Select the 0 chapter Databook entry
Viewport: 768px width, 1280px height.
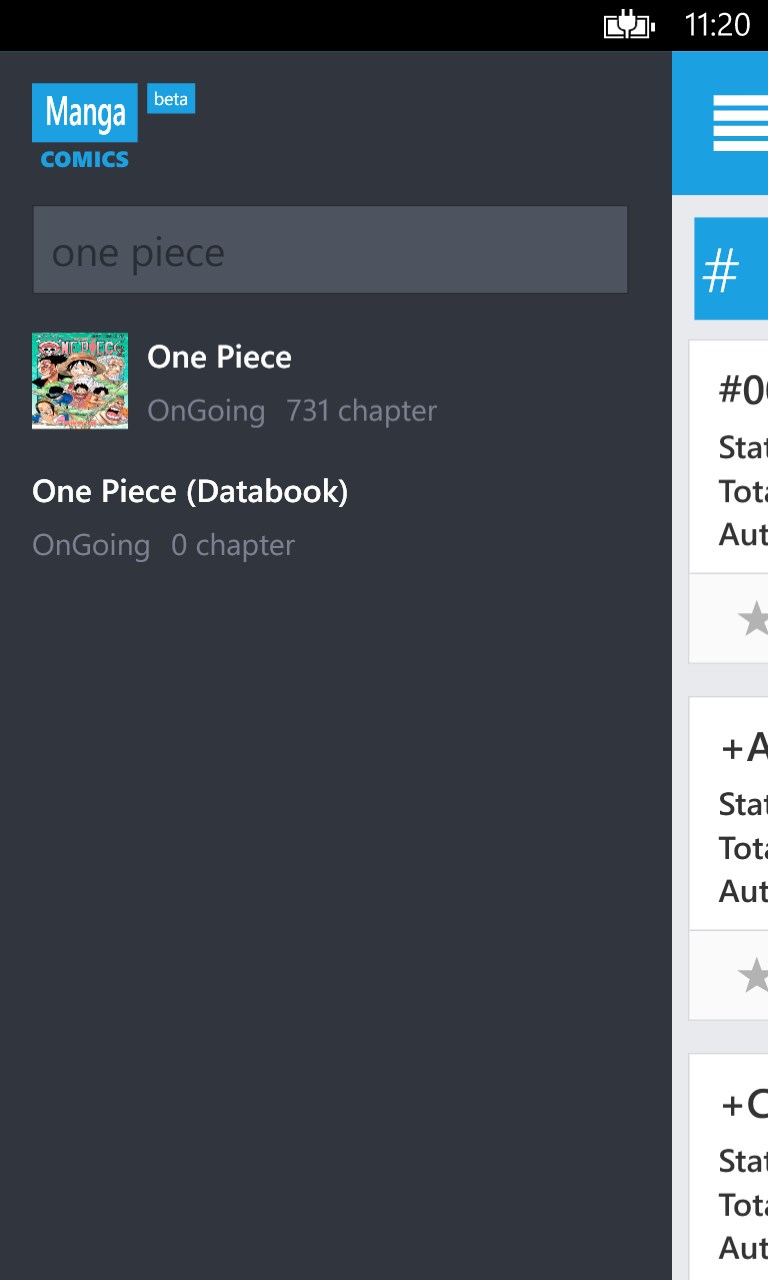tap(233, 546)
